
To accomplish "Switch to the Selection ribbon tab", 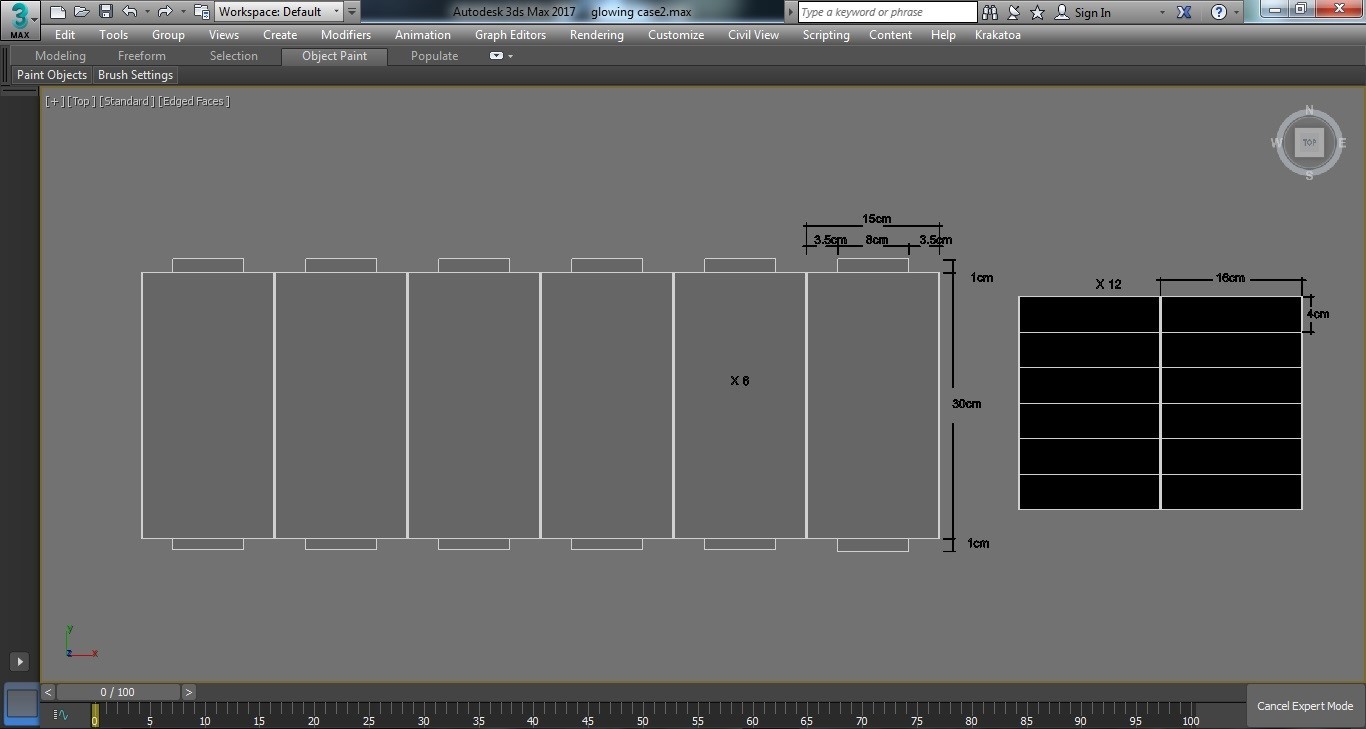I will click(x=234, y=56).
